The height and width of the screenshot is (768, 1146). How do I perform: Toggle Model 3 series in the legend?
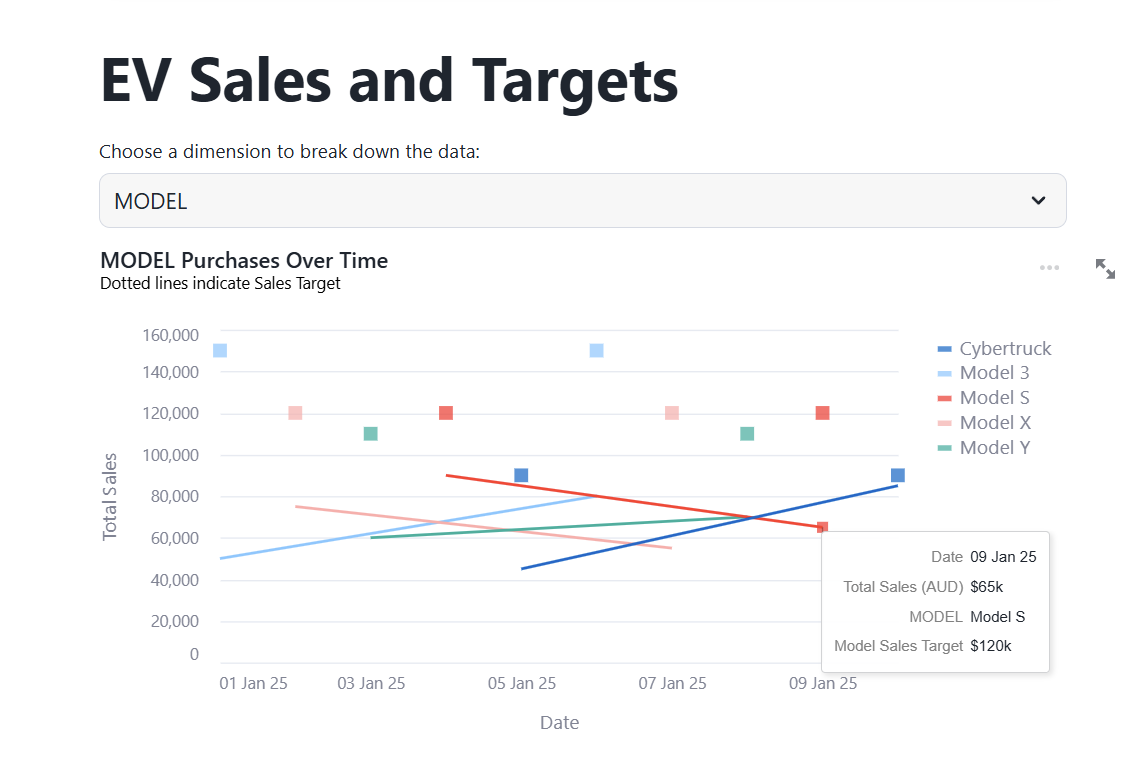[983, 373]
